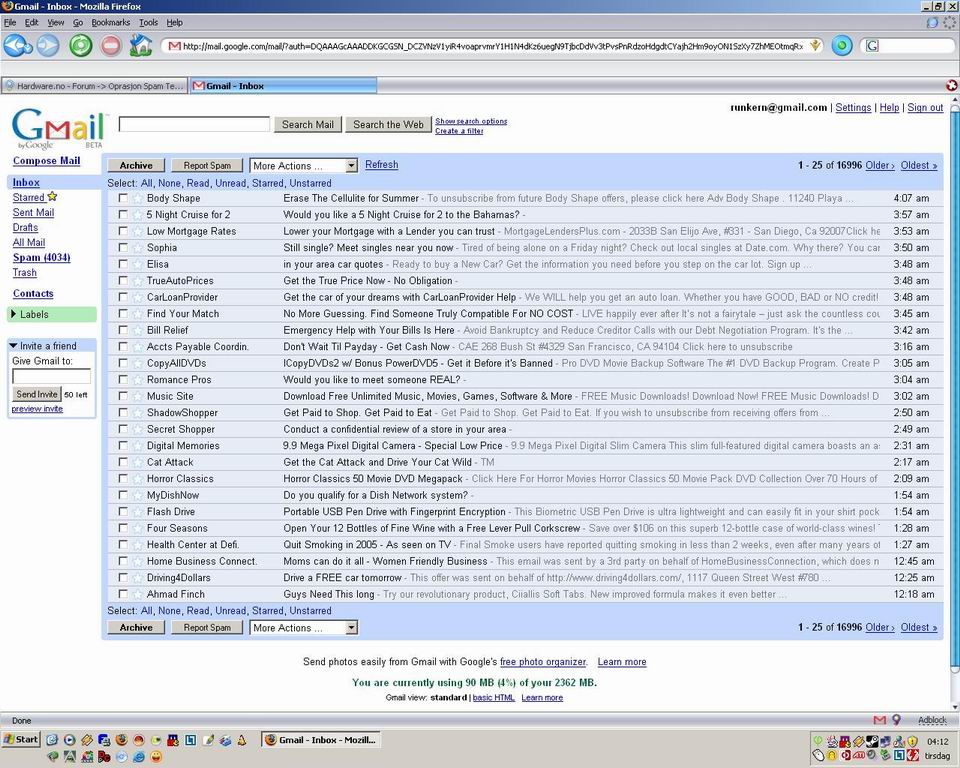Image resolution: width=960 pixels, height=768 pixels.
Task: Click the yellow arrow at address bar end
Action: tap(815, 46)
